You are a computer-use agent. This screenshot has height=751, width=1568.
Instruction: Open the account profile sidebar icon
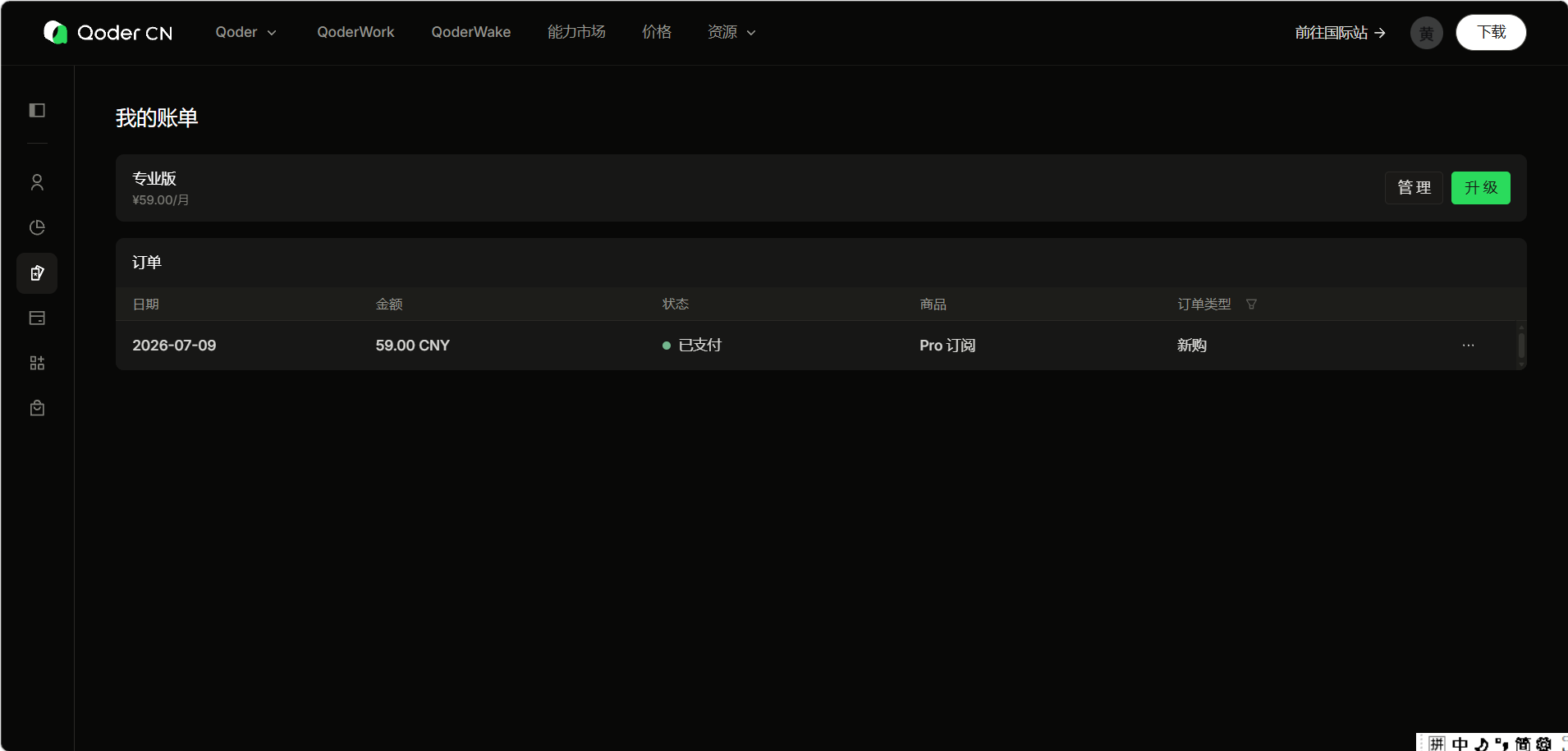pyautogui.click(x=37, y=182)
